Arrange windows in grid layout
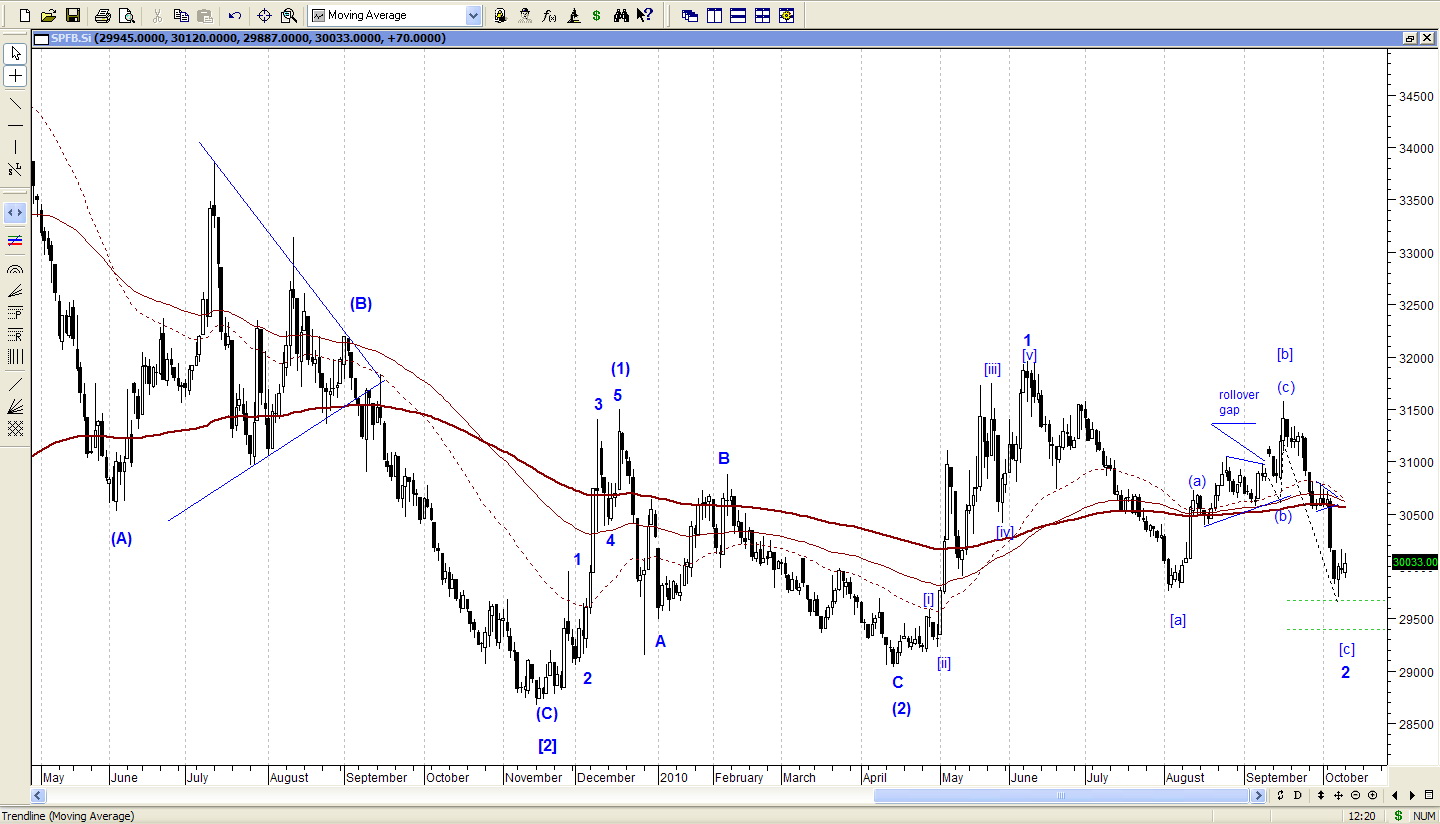This screenshot has height=824, width=1440. 762,15
